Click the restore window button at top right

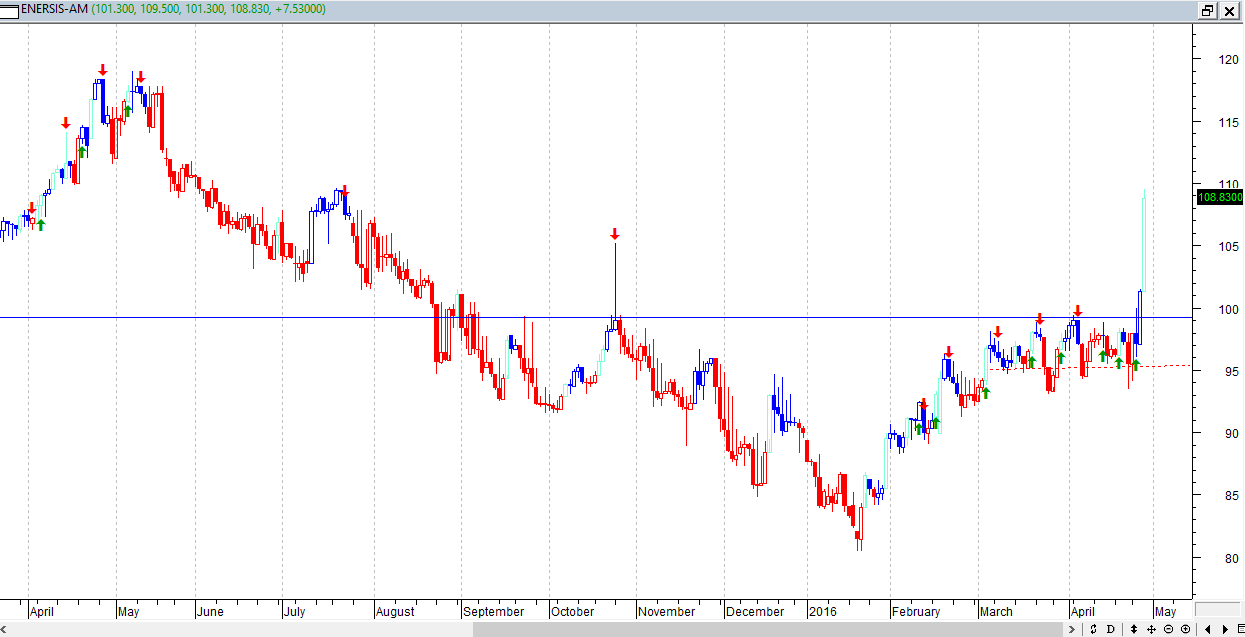(1207, 10)
